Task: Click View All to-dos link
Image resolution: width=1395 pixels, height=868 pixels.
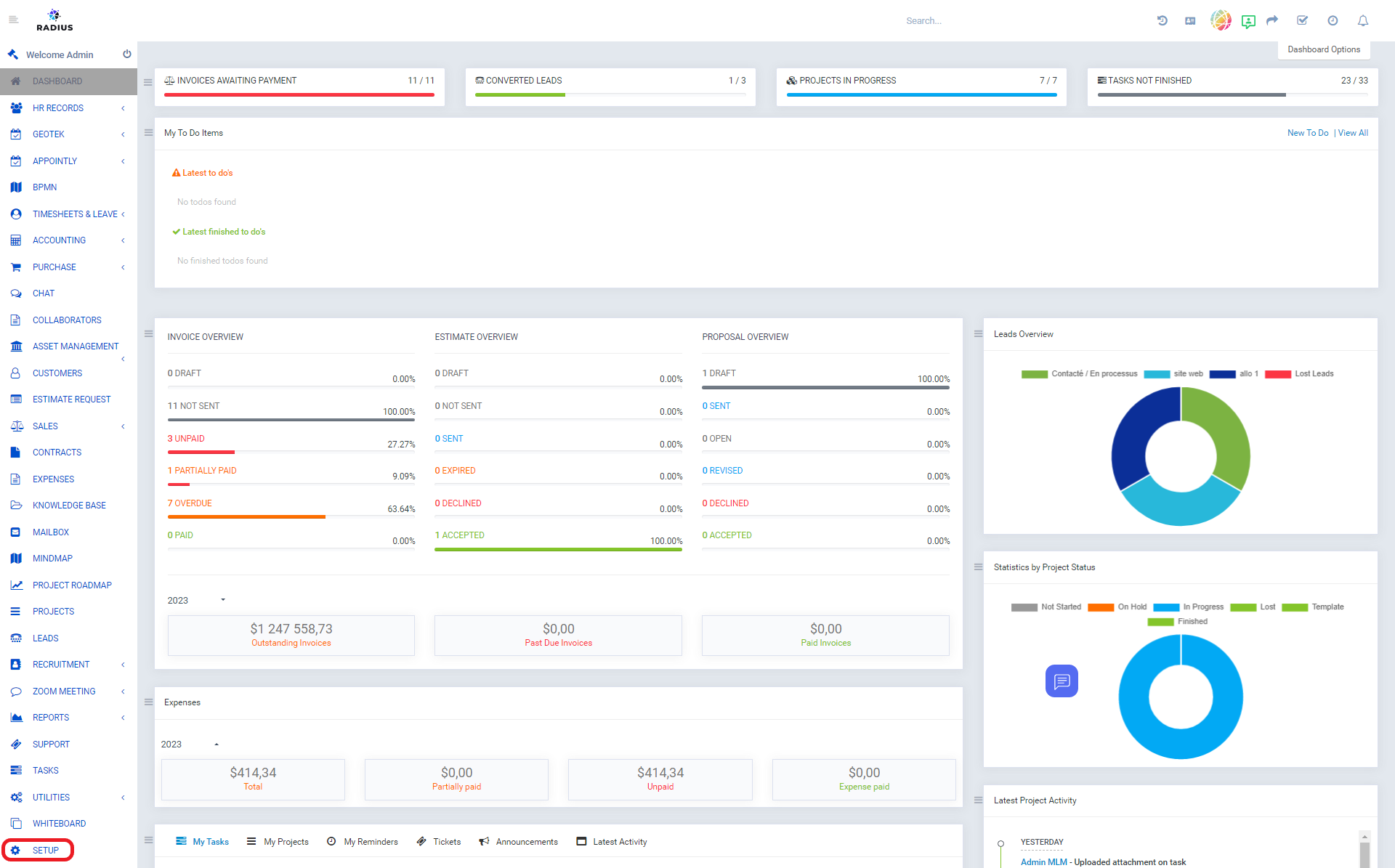Action: pos(1353,133)
